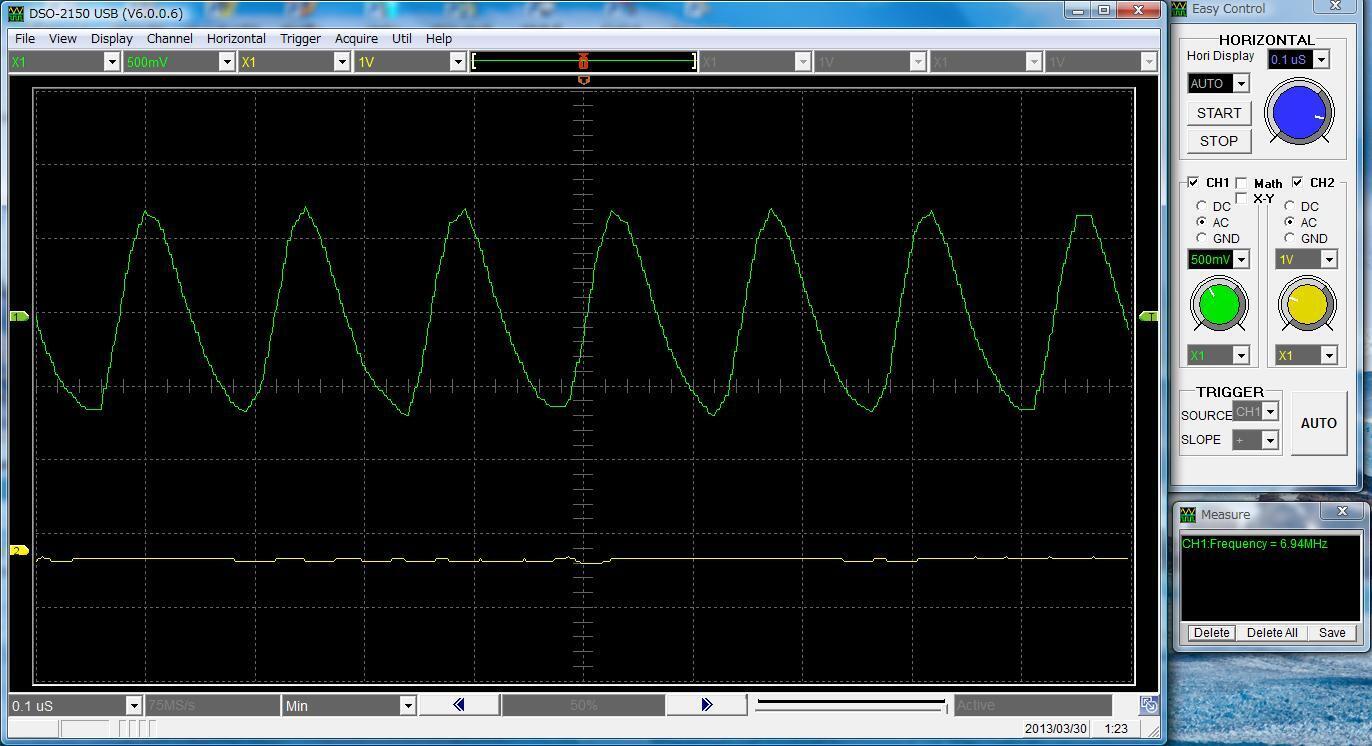1372x746 pixels.
Task: Turn the green CH1 gain knob
Action: click(x=1218, y=304)
